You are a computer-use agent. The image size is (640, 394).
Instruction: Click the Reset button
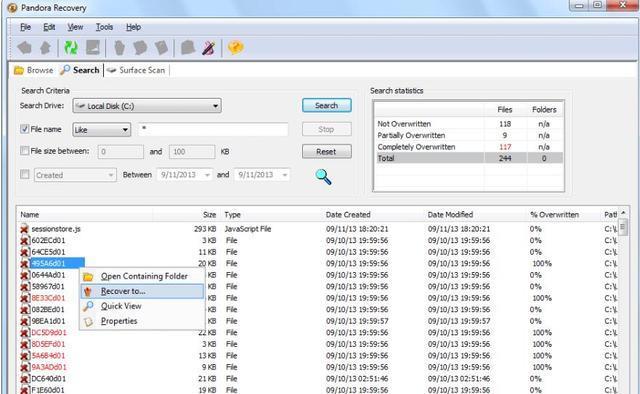327,151
